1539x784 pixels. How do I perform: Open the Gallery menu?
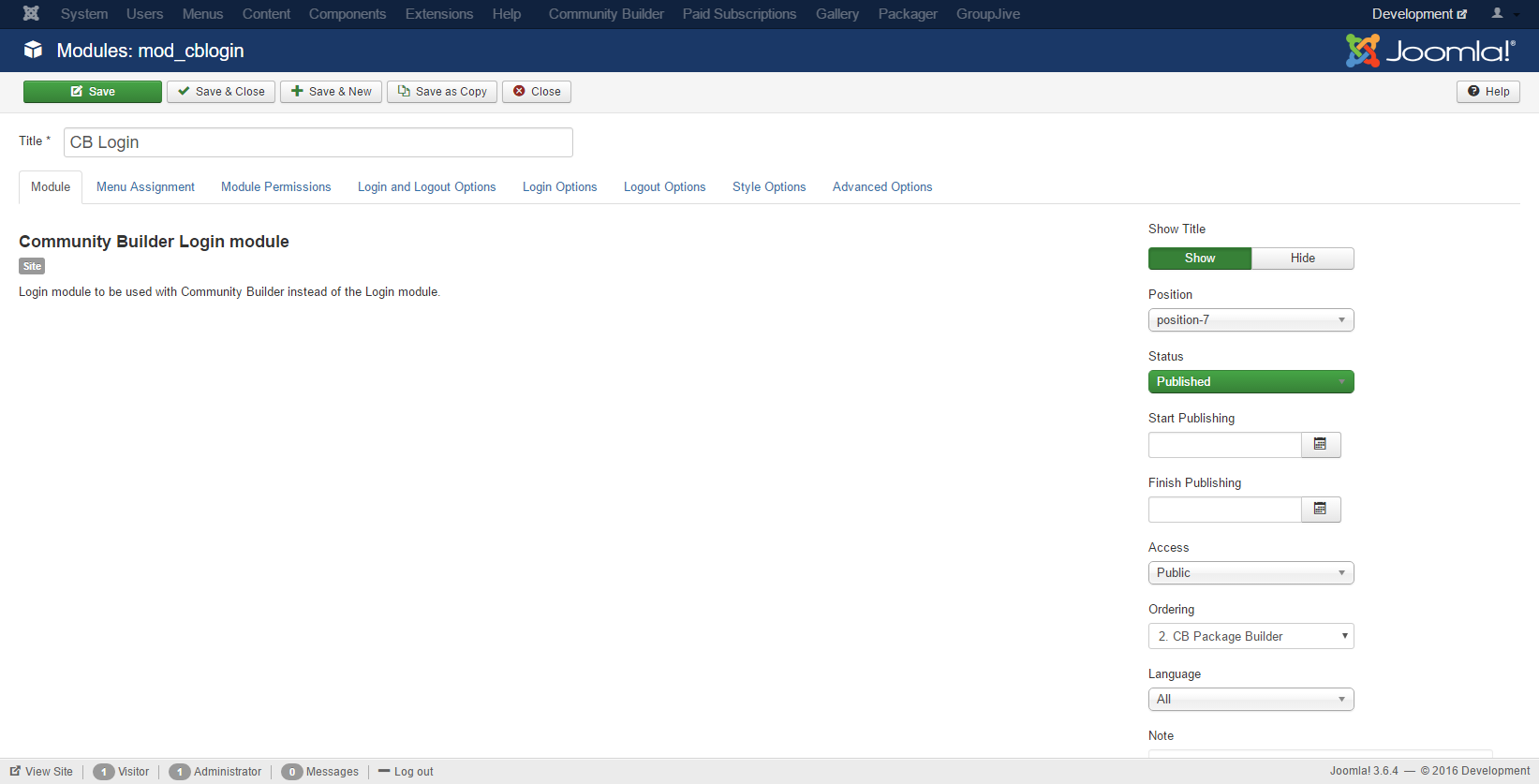click(x=837, y=14)
